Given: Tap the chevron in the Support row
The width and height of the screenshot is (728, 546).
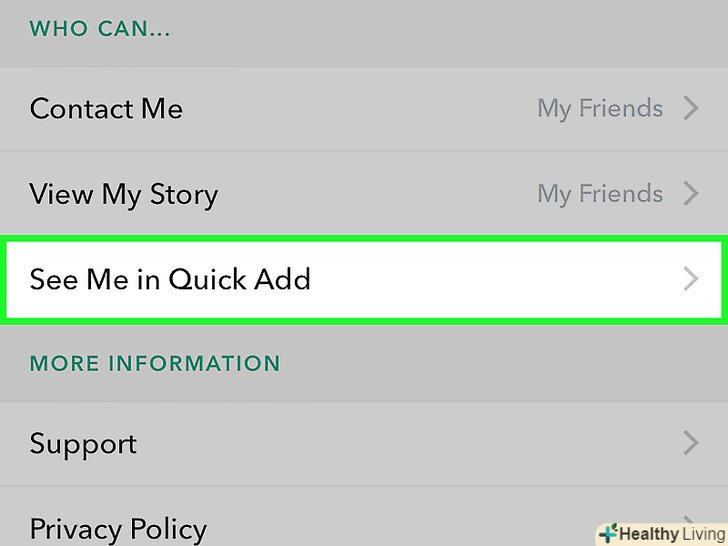Looking at the screenshot, I should tap(691, 443).
